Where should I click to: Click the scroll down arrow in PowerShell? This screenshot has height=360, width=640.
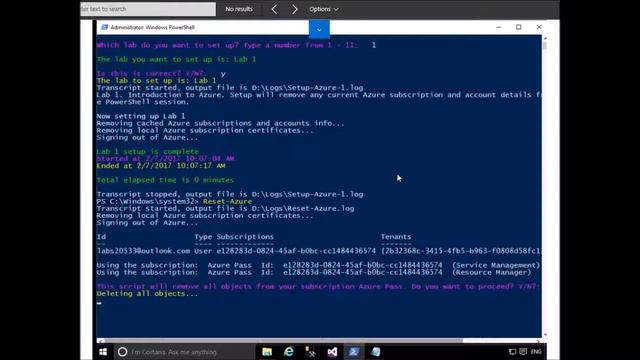coord(545,335)
